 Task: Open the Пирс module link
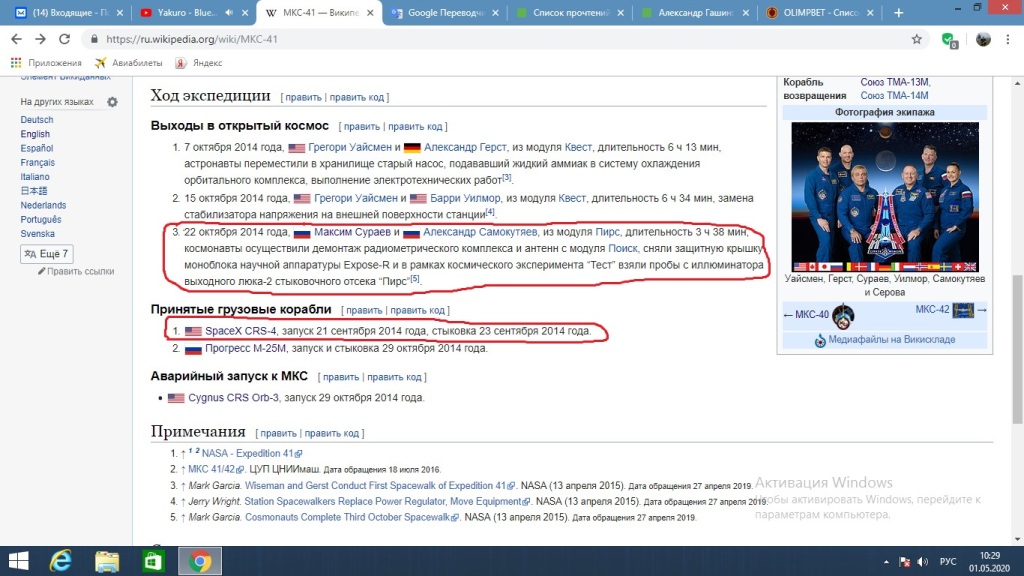[607, 232]
